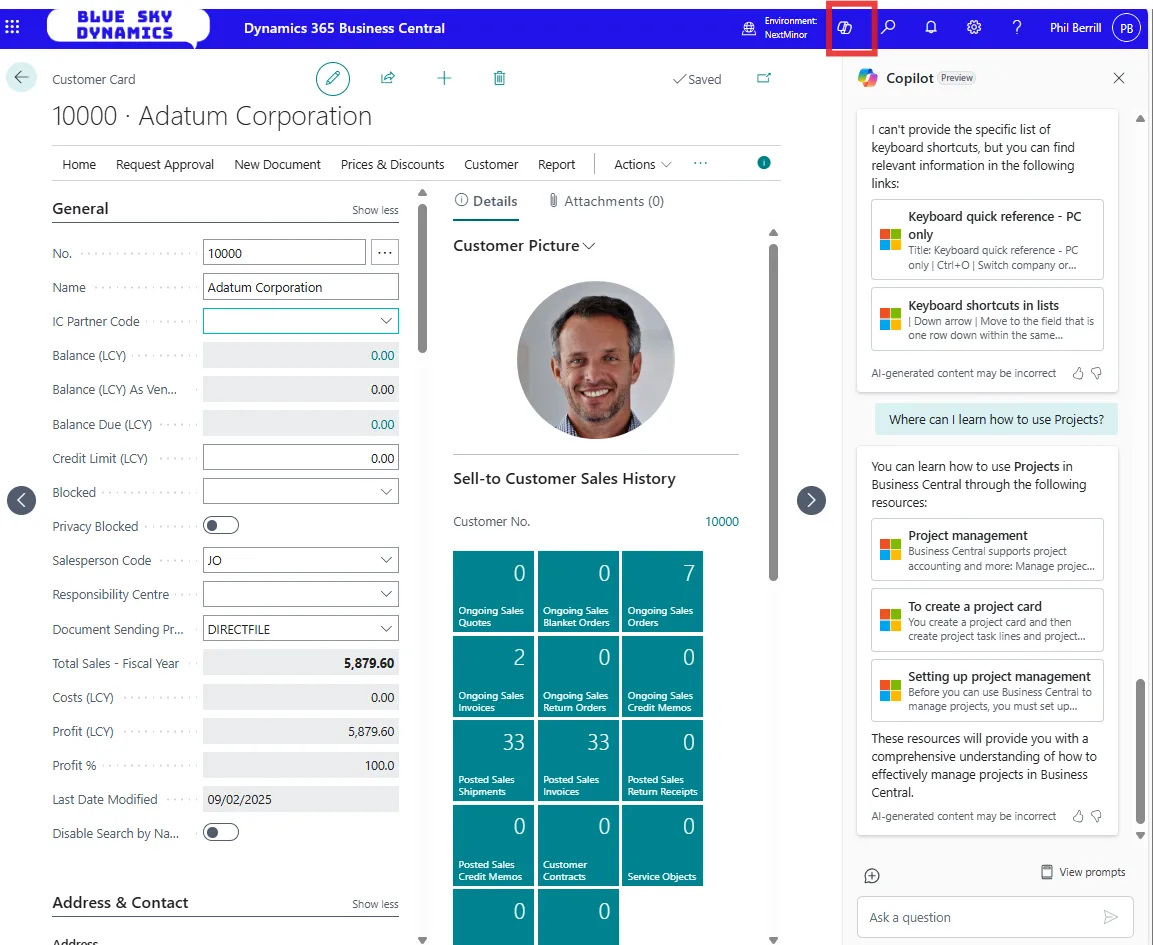Open the Report menu

coord(557,165)
